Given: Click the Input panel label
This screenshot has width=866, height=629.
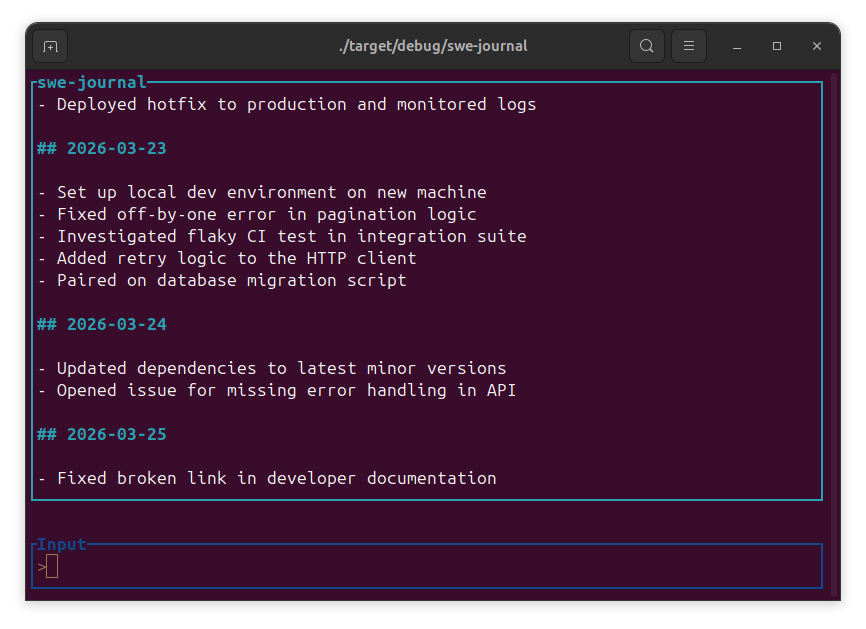Looking at the screenshot, I should point(62,544).
